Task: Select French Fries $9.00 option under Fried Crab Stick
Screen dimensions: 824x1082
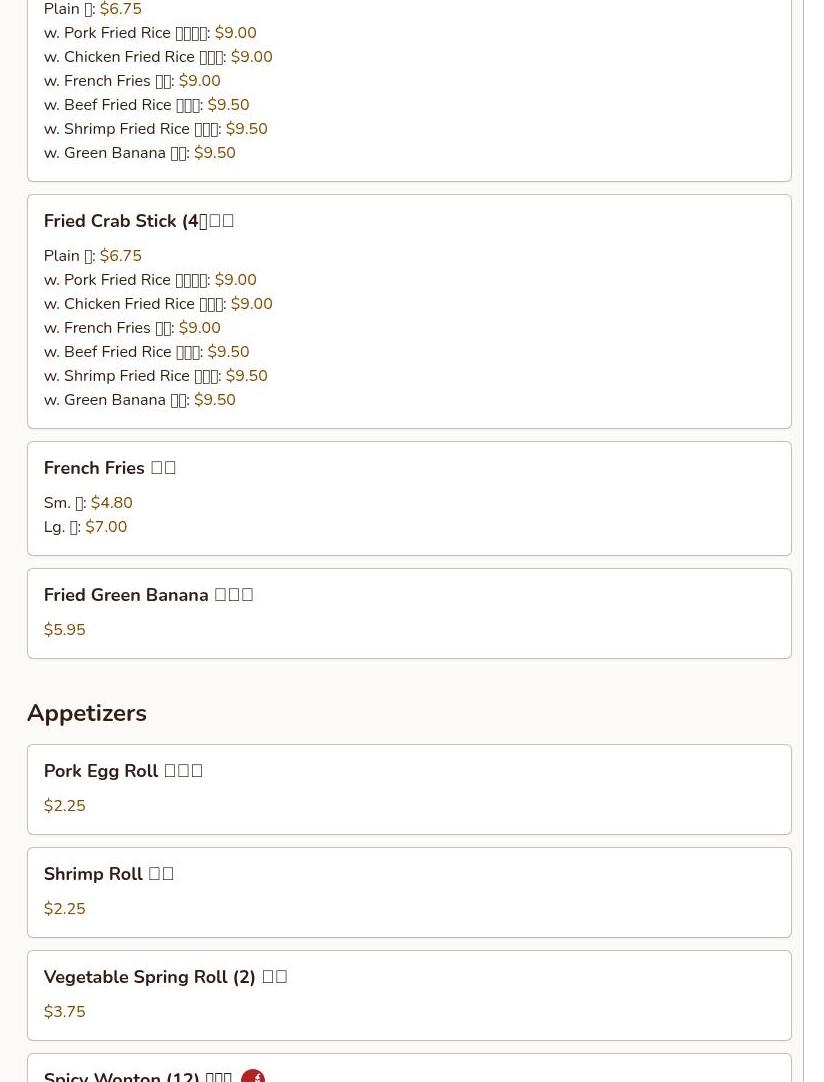Action: coord(132,328)
